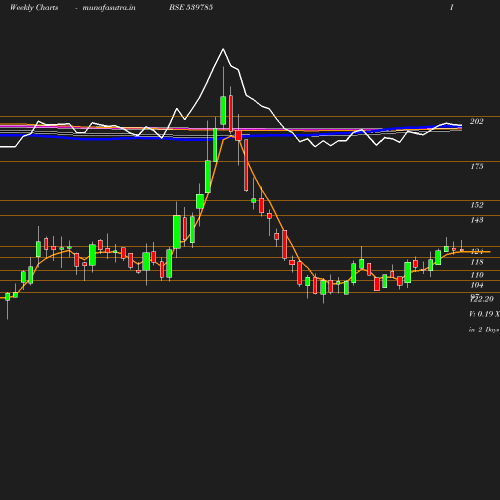Click the '110' price level label
The image size is (500, 500).
(x=477, y=275)
